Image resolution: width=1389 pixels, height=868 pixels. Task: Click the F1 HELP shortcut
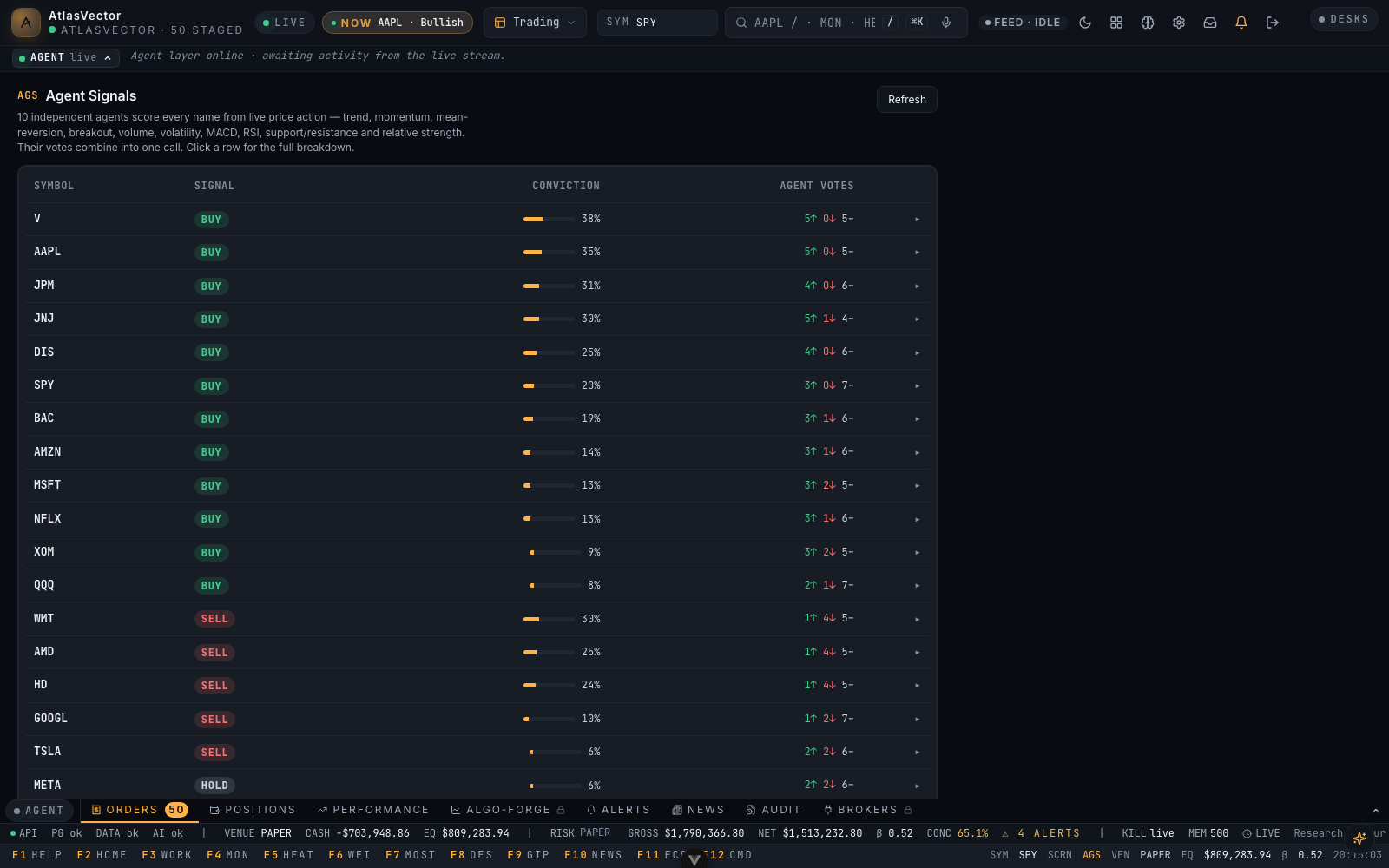click(x=37, y=855)
